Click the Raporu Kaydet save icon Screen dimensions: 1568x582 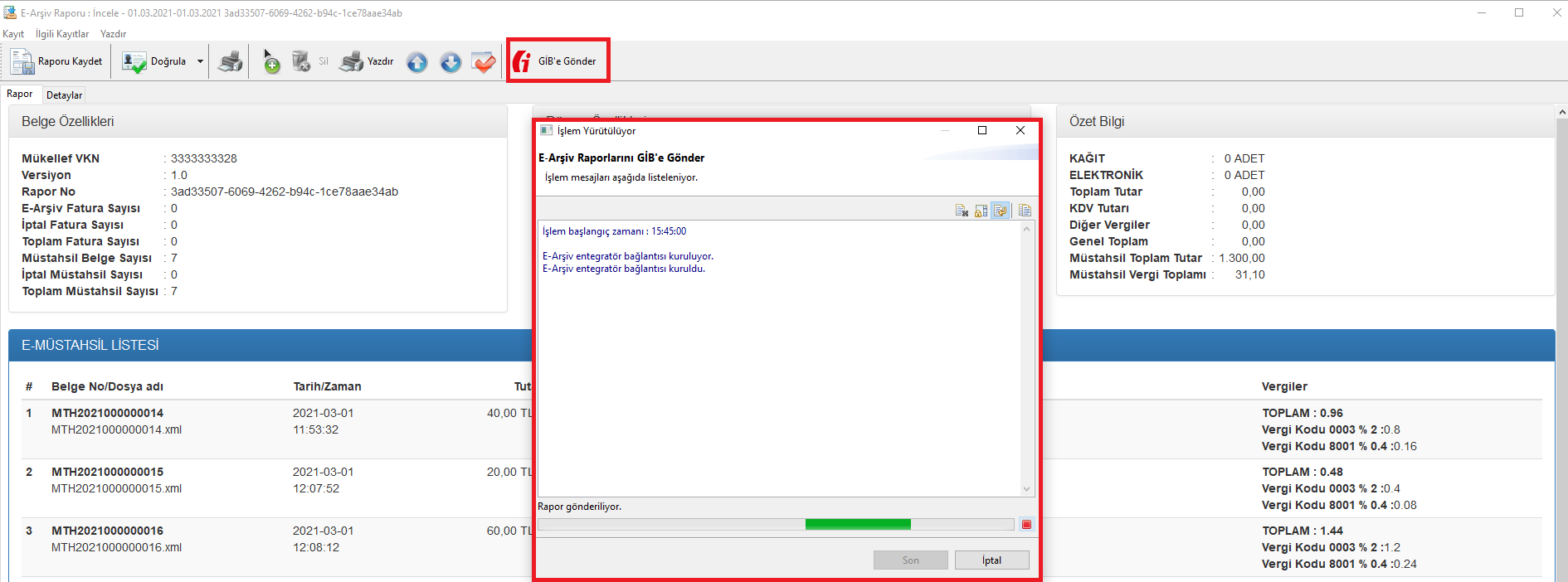pos(22,61)
